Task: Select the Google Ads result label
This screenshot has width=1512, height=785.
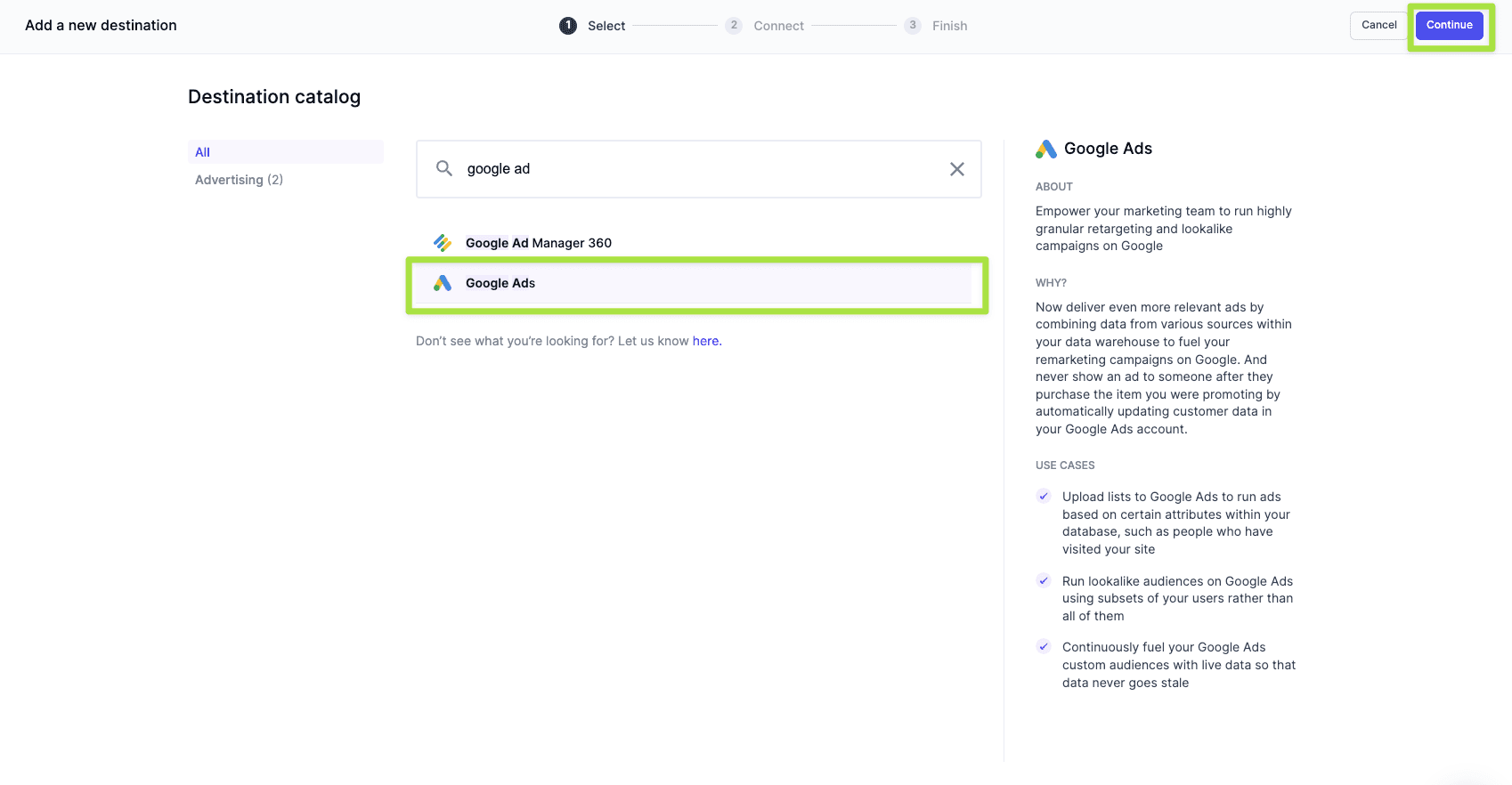Action: [x=500, y=283]
